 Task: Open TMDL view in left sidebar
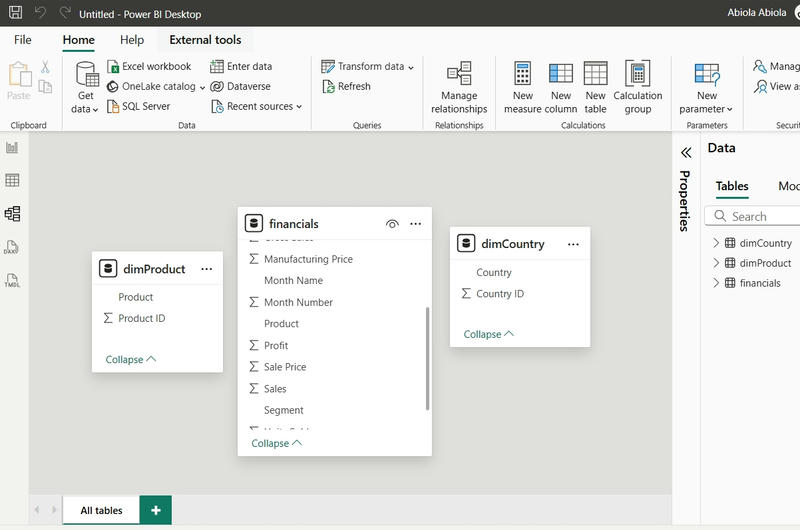[12, 280]
